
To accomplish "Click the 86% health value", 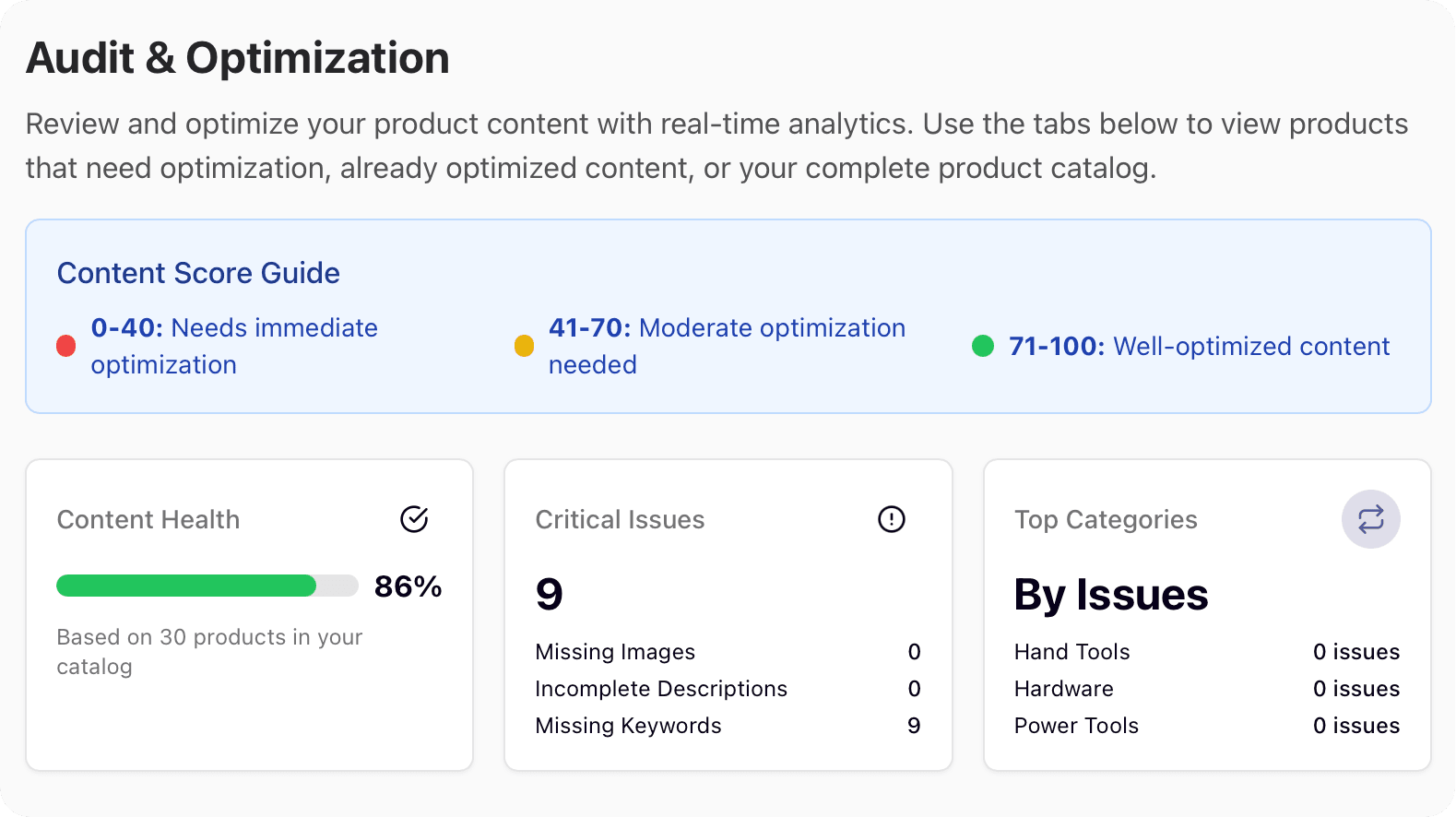I will click(x=408, y=586).
